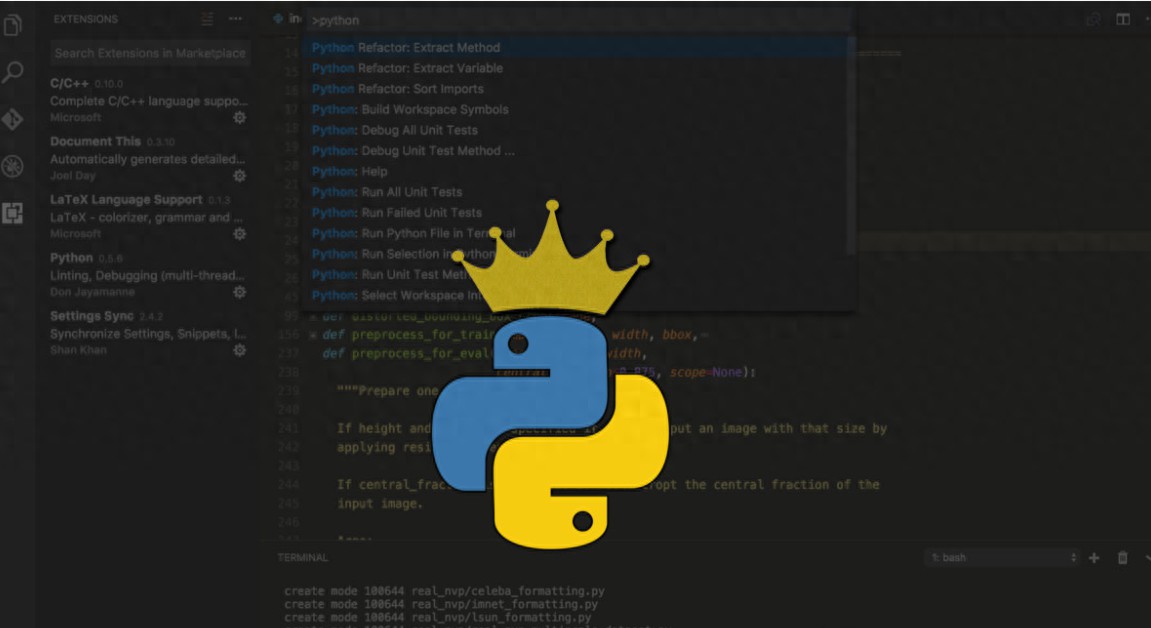
Task: Click the Search Extensions in Marketplace field
Action: [150, 53]
